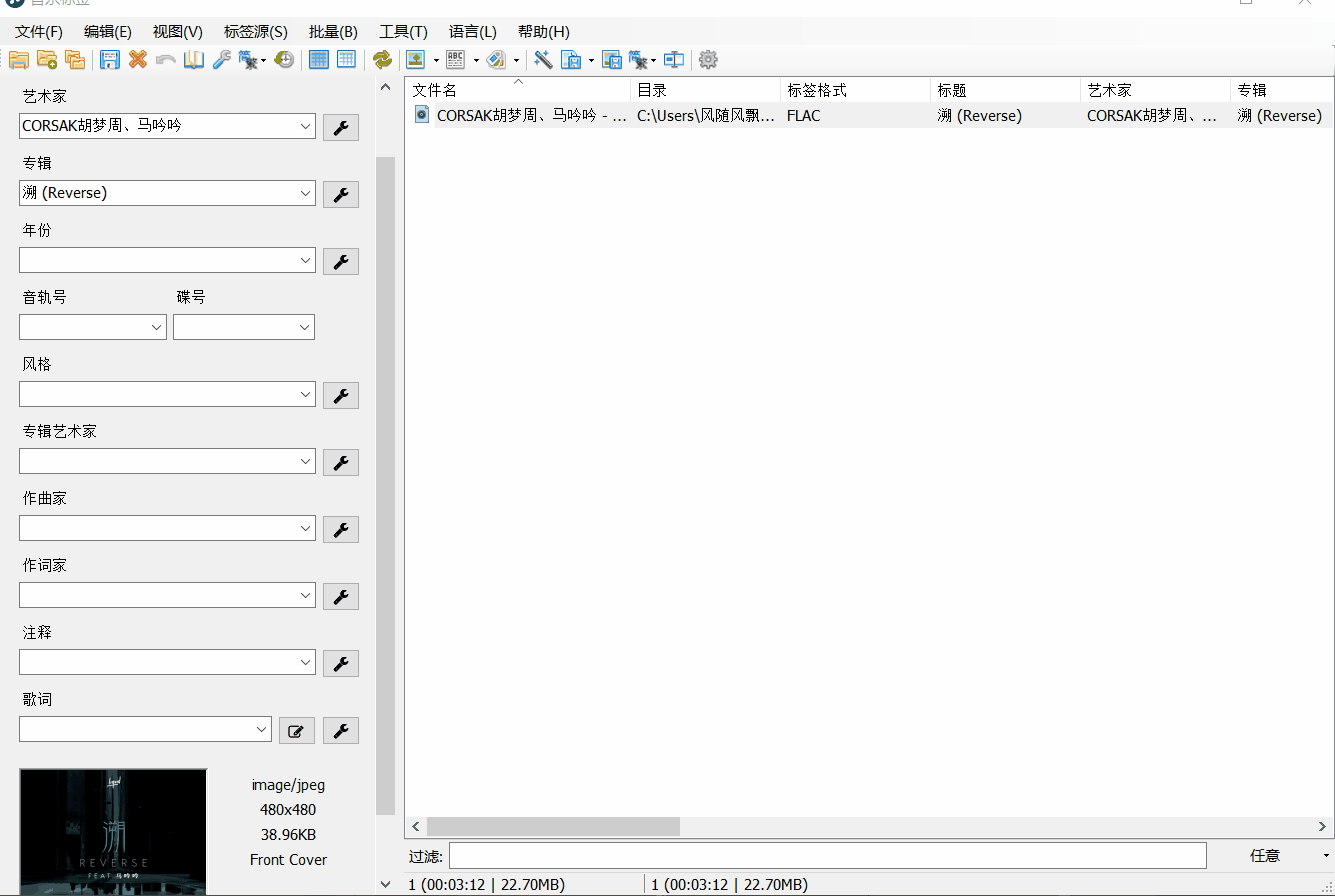Click the wrench button beside 风格 field
The height and width of the screenshot is (896, 1335).
[341, 395]
